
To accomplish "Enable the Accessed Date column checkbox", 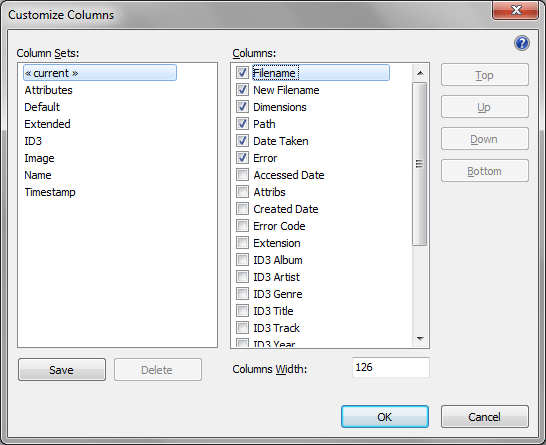I will coord(242,175).
